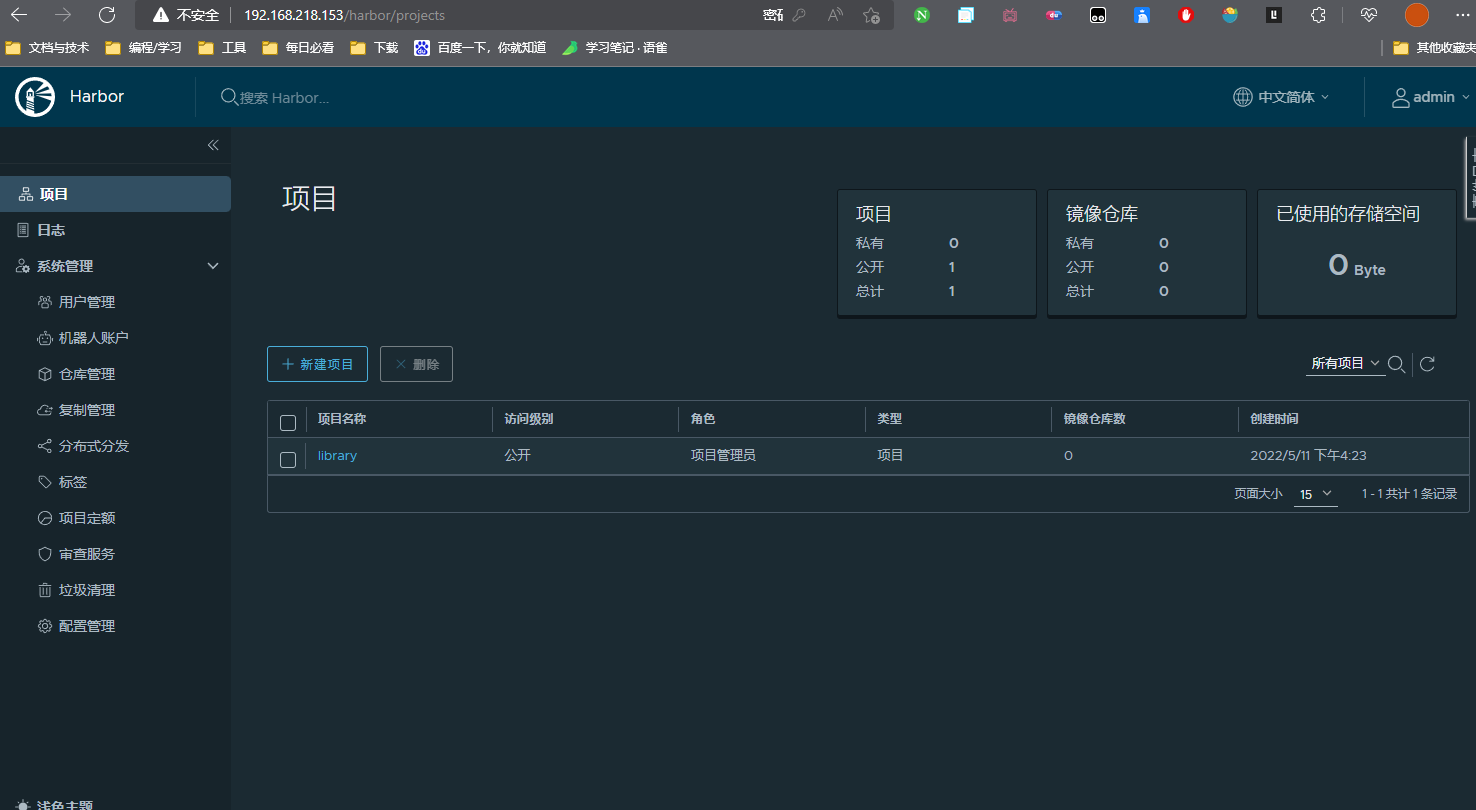Sort by 创建时间 column header
The image size is (1476, 810).
(1275, 419)
